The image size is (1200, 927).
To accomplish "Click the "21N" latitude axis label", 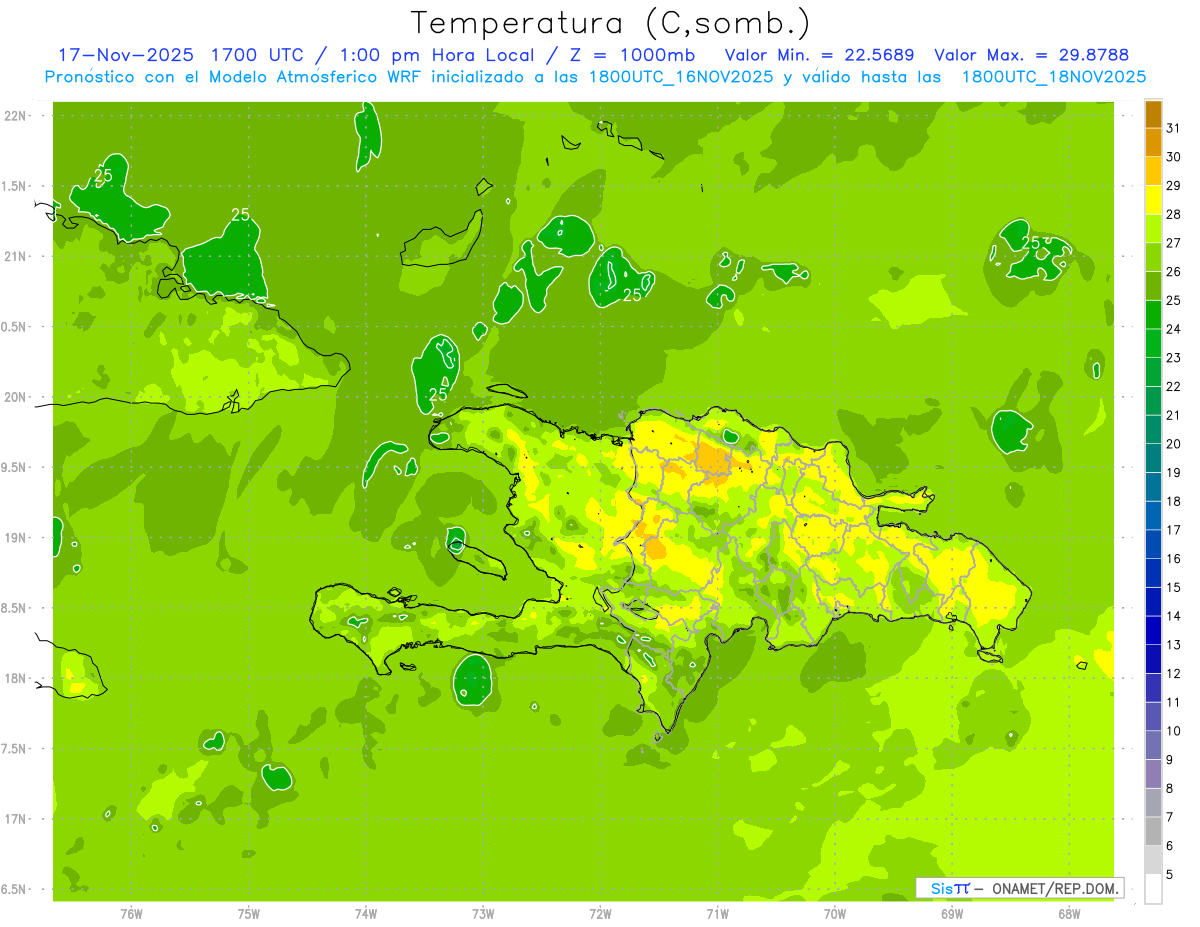I will pos(16,256).
